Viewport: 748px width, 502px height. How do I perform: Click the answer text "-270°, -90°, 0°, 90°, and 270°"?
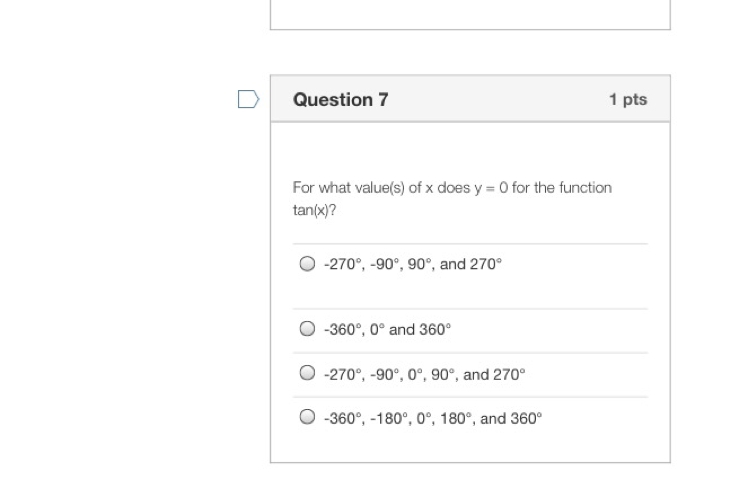425,375
